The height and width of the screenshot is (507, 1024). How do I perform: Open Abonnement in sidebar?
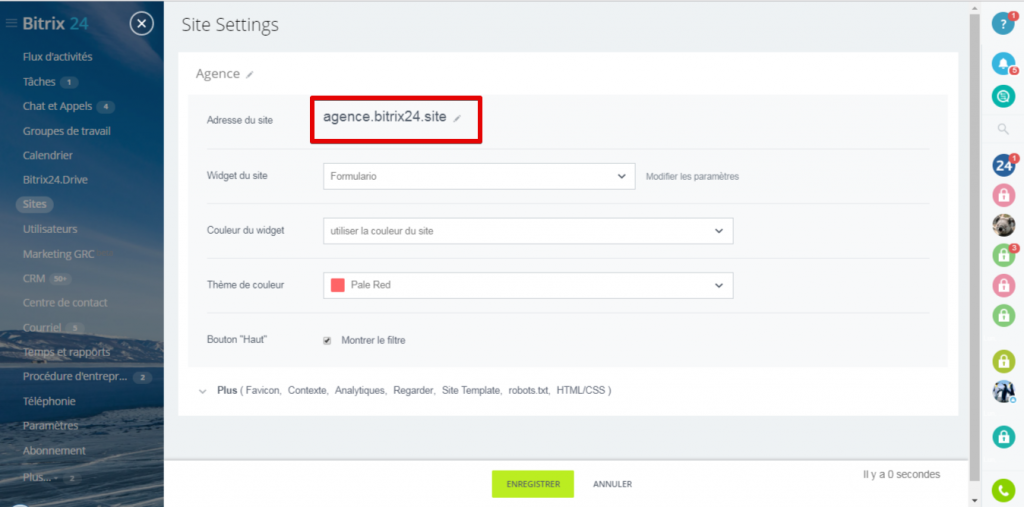[x=54, y=451]
